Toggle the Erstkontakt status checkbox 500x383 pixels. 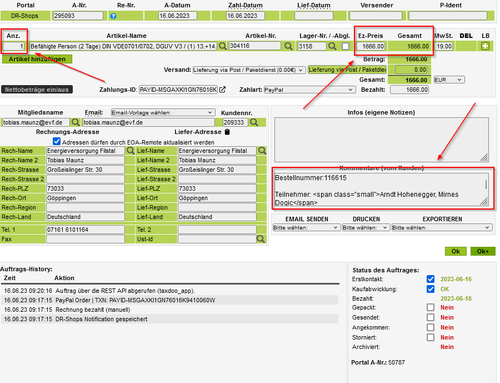tap(430, 279)
